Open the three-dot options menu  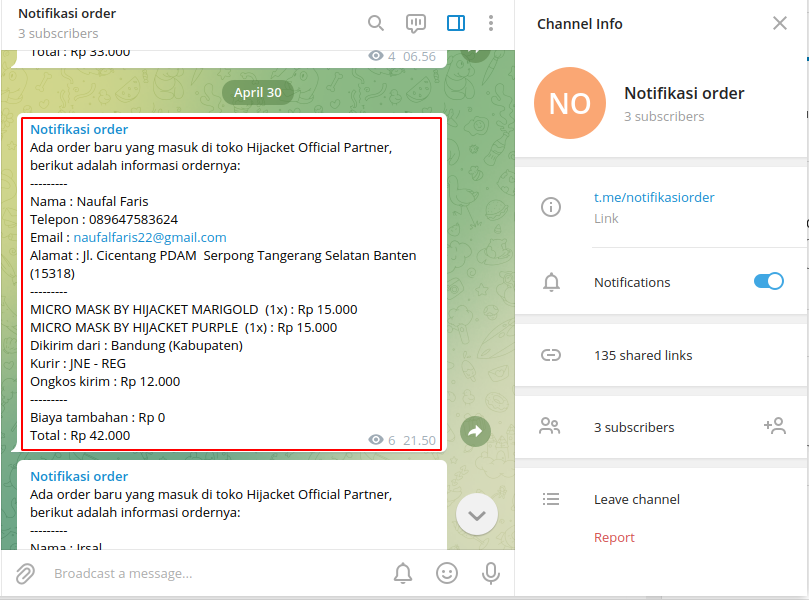[x=492, y=22]
